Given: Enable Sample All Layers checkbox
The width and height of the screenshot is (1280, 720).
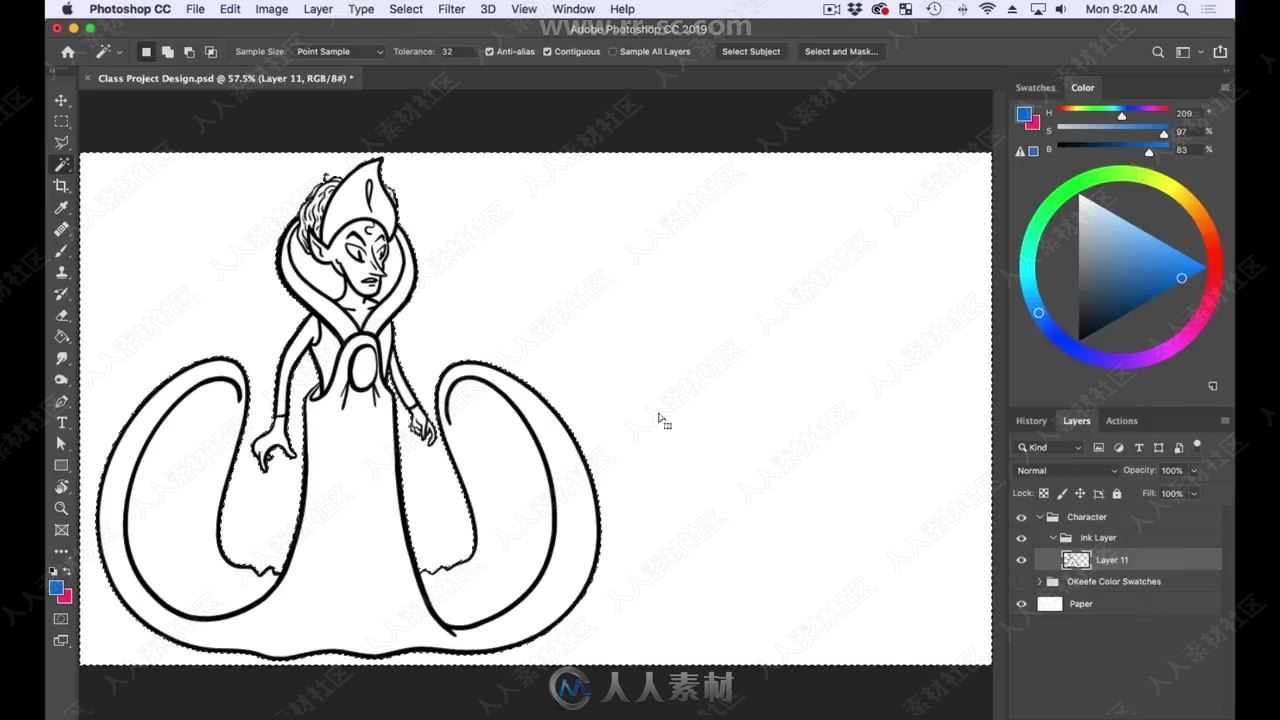Looking at the screenshot, I should click(x=612, y=52).
